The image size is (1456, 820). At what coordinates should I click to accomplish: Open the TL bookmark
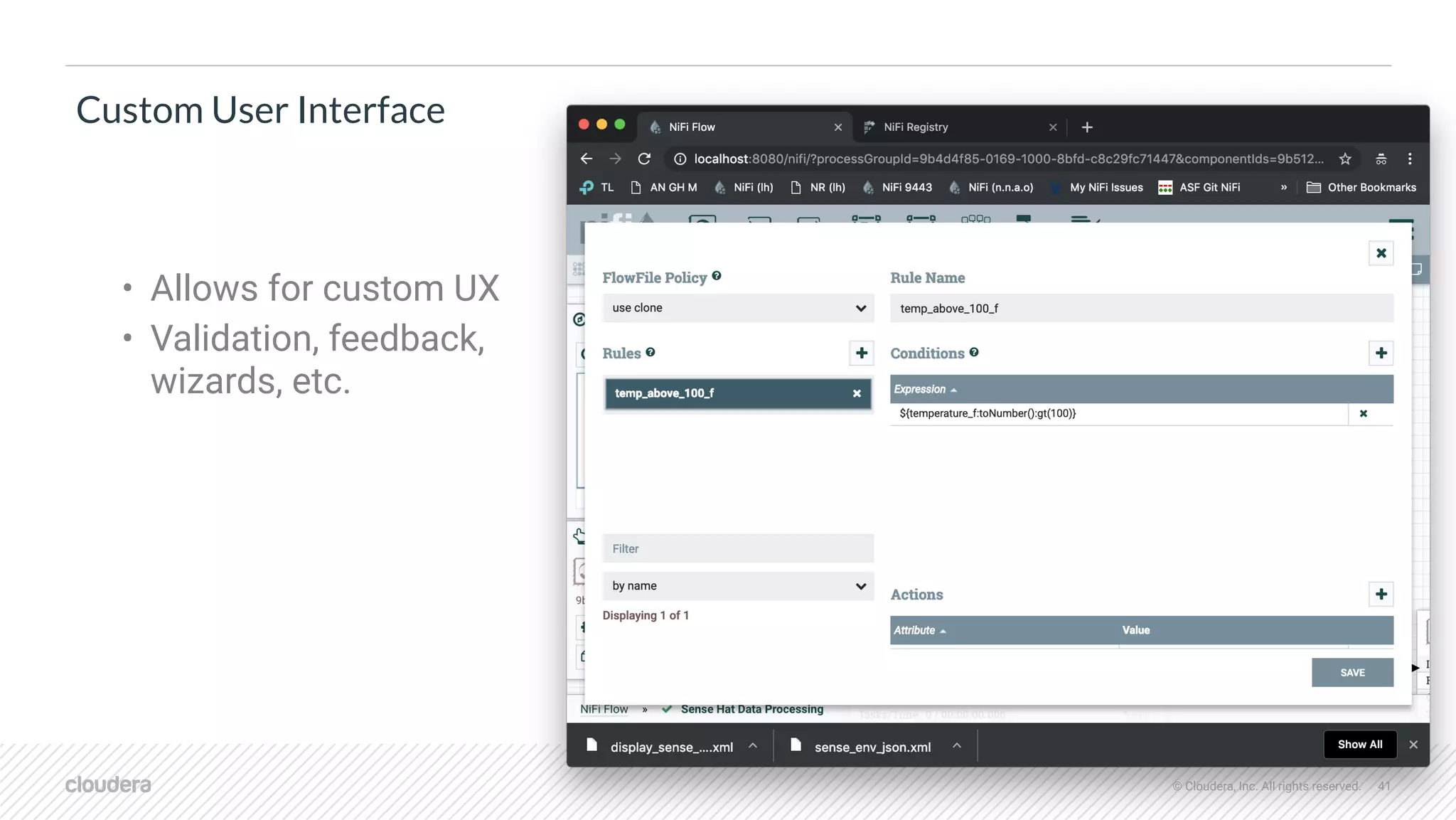596,188
